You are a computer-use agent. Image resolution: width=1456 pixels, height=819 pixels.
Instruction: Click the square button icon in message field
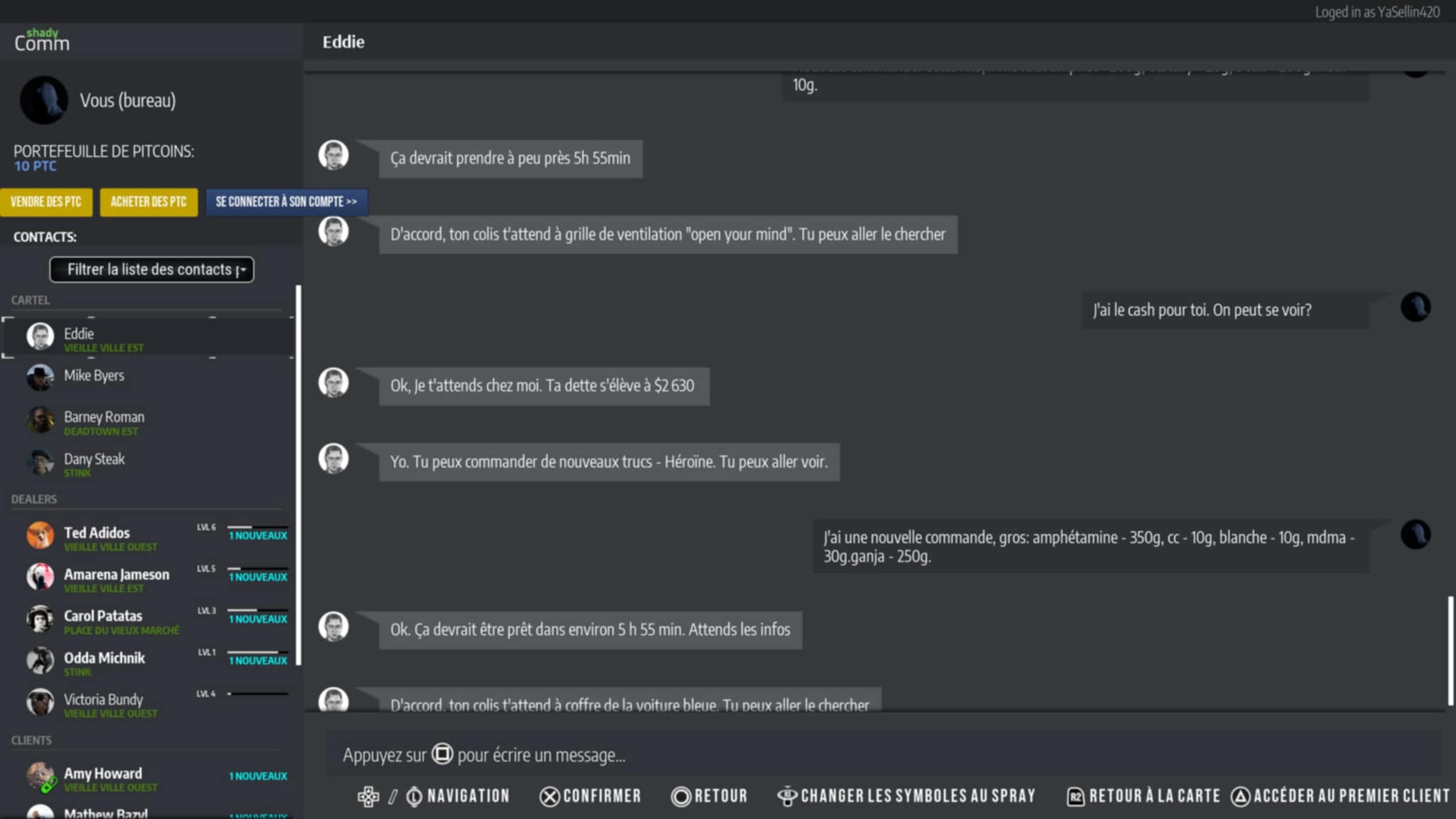(442, 754)
